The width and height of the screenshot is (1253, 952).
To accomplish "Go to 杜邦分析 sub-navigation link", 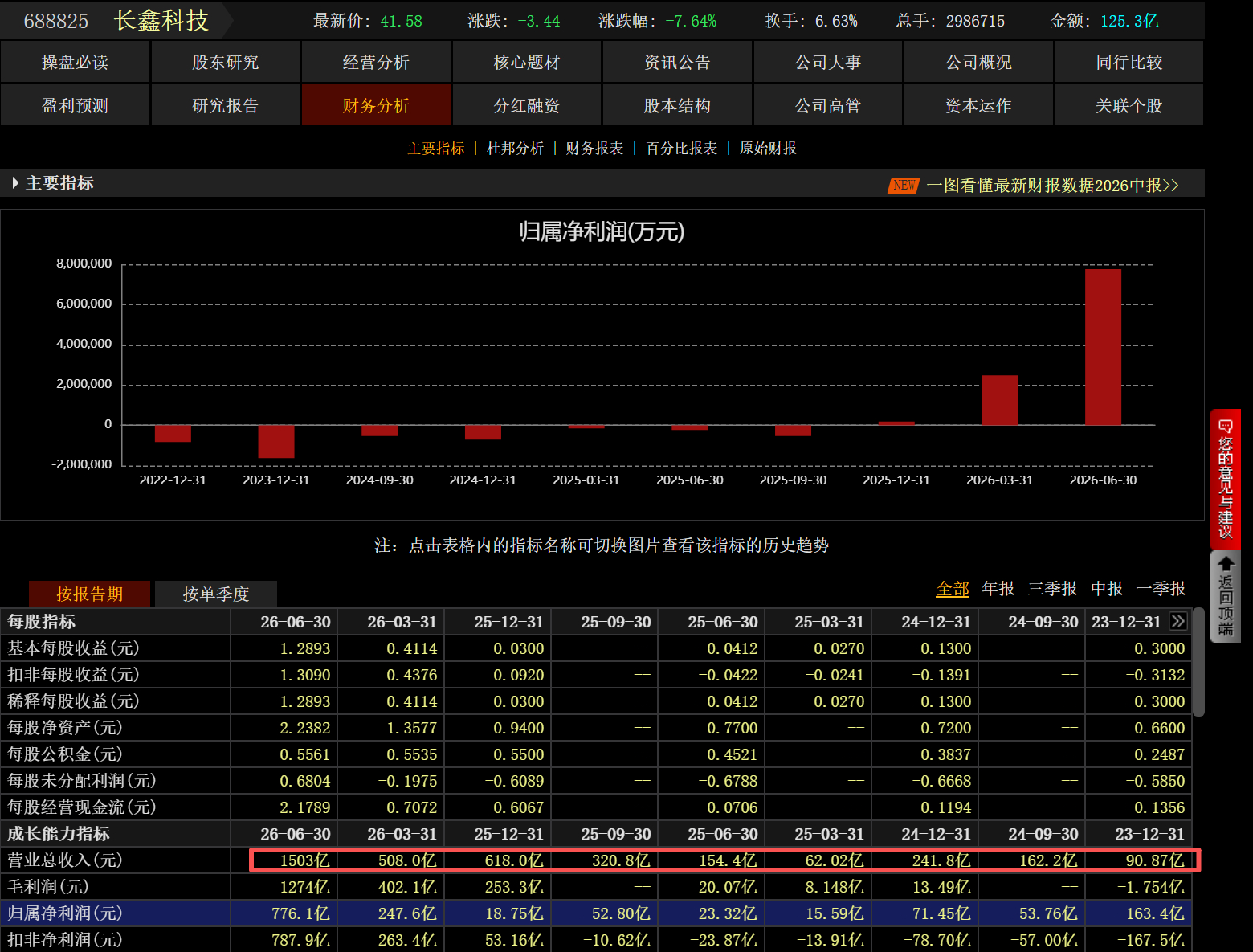I will pos(516,149).
